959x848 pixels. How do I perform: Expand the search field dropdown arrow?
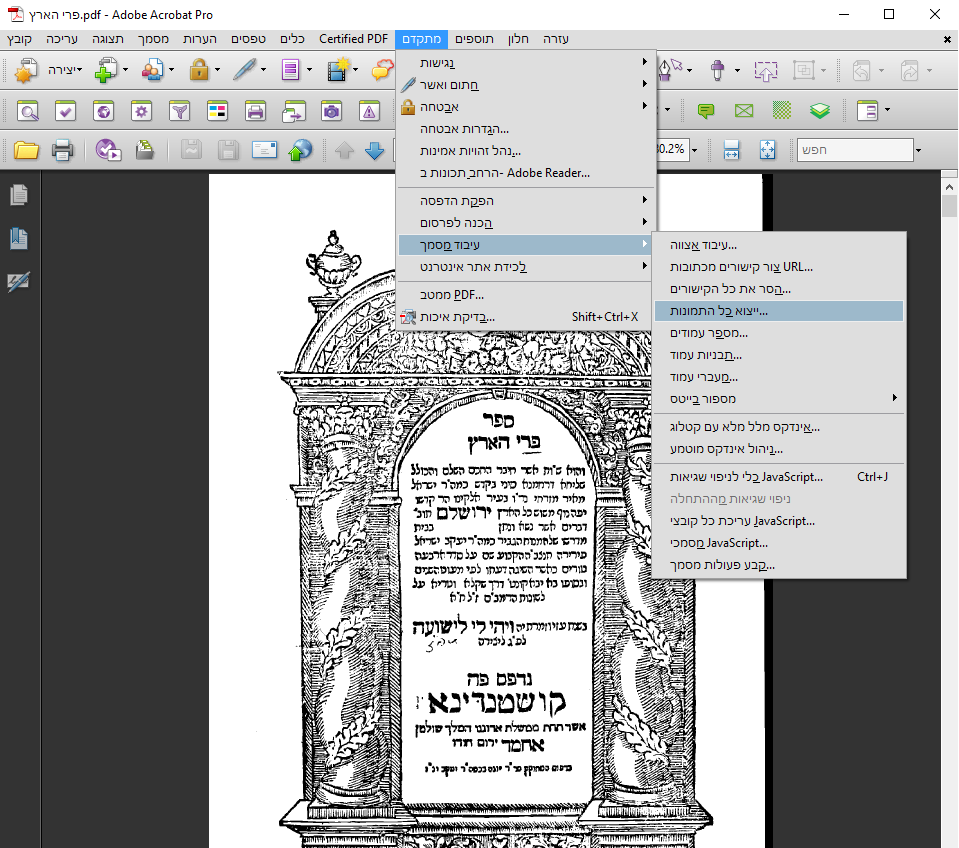[x=918, y=150]
